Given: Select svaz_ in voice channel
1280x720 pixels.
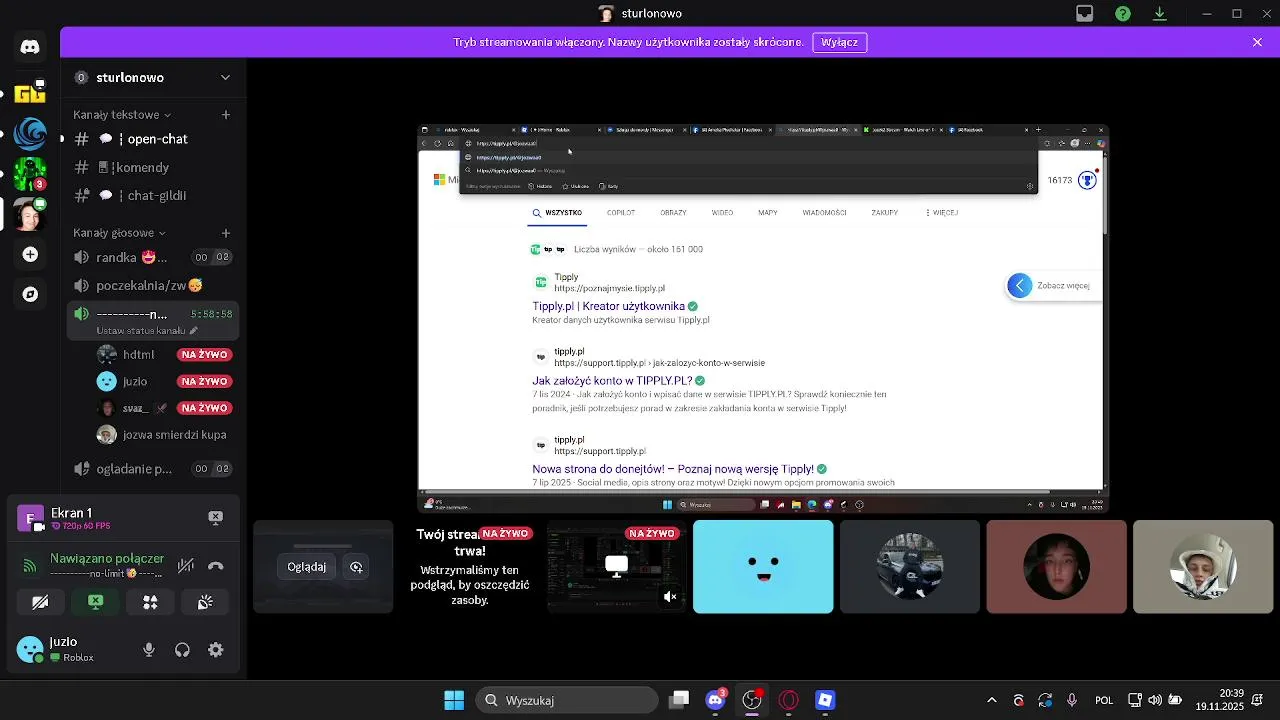Looking at the screenshot, I should point(167,408).
